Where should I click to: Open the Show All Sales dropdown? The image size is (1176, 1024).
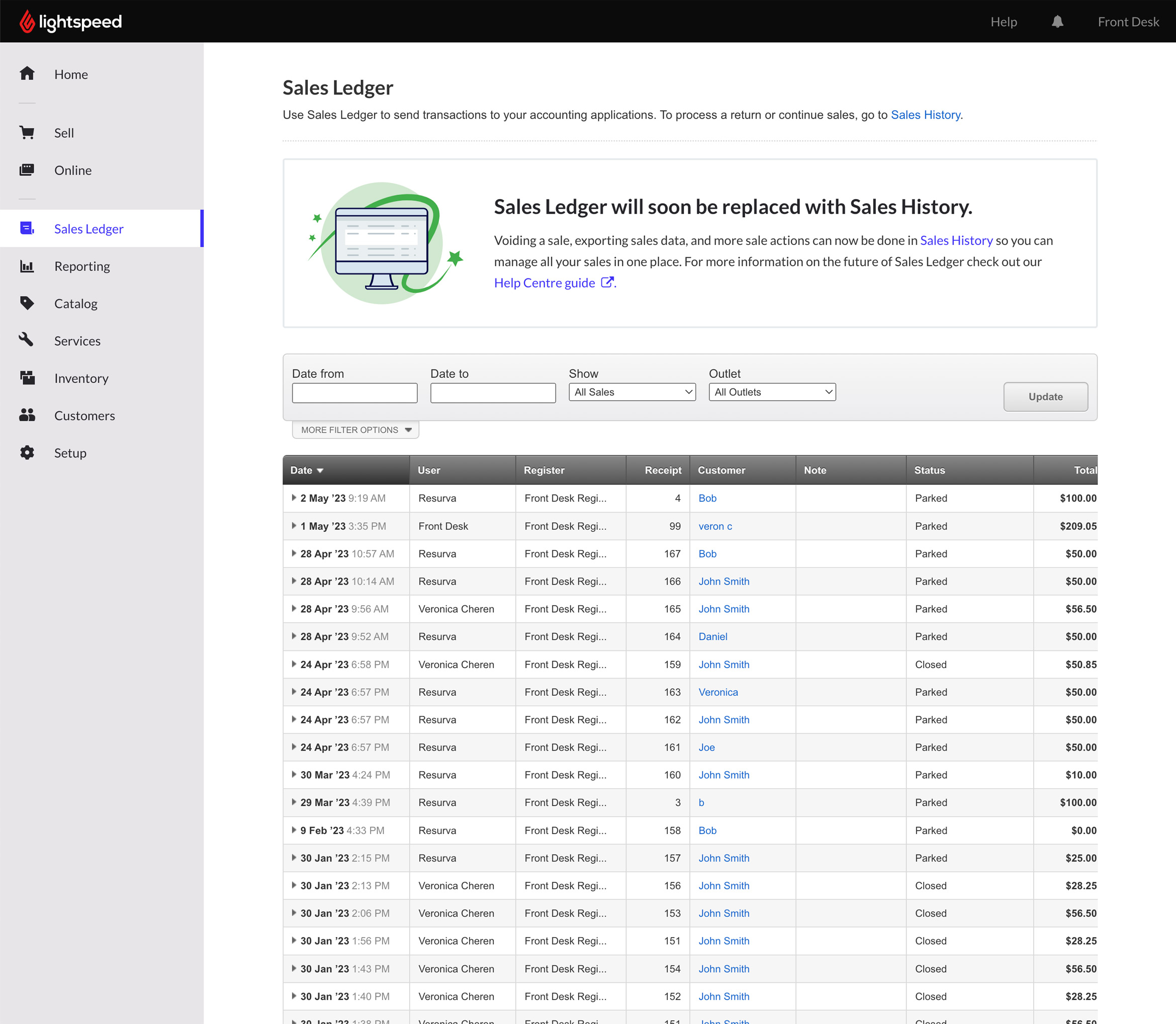632,392
